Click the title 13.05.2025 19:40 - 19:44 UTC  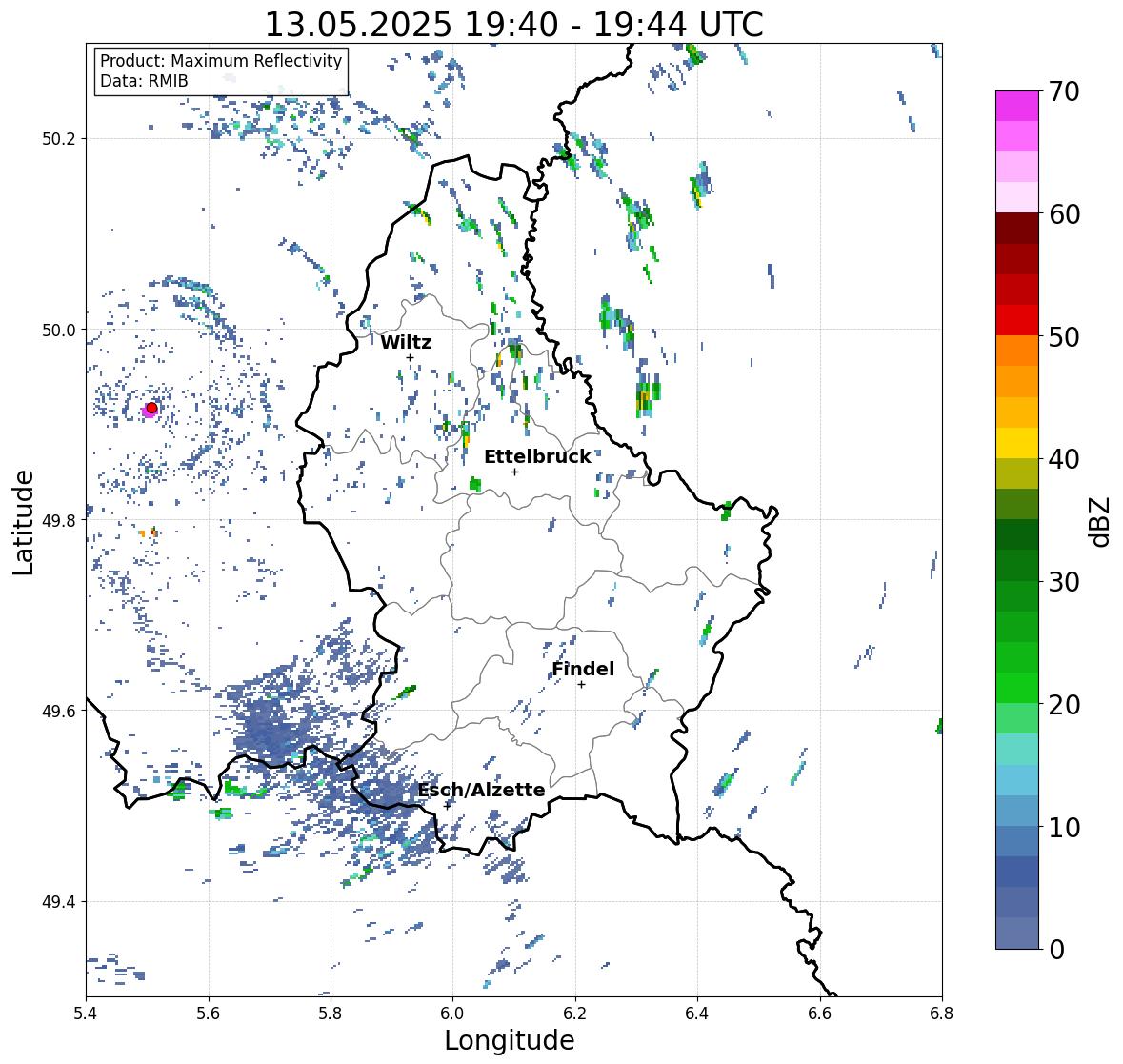[x=513, y=25]
